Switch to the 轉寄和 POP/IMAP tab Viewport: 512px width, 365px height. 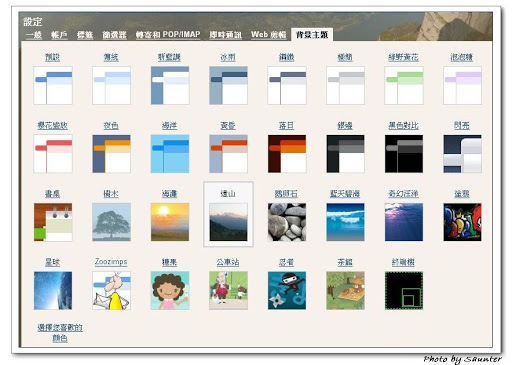(x=168, y=35)
